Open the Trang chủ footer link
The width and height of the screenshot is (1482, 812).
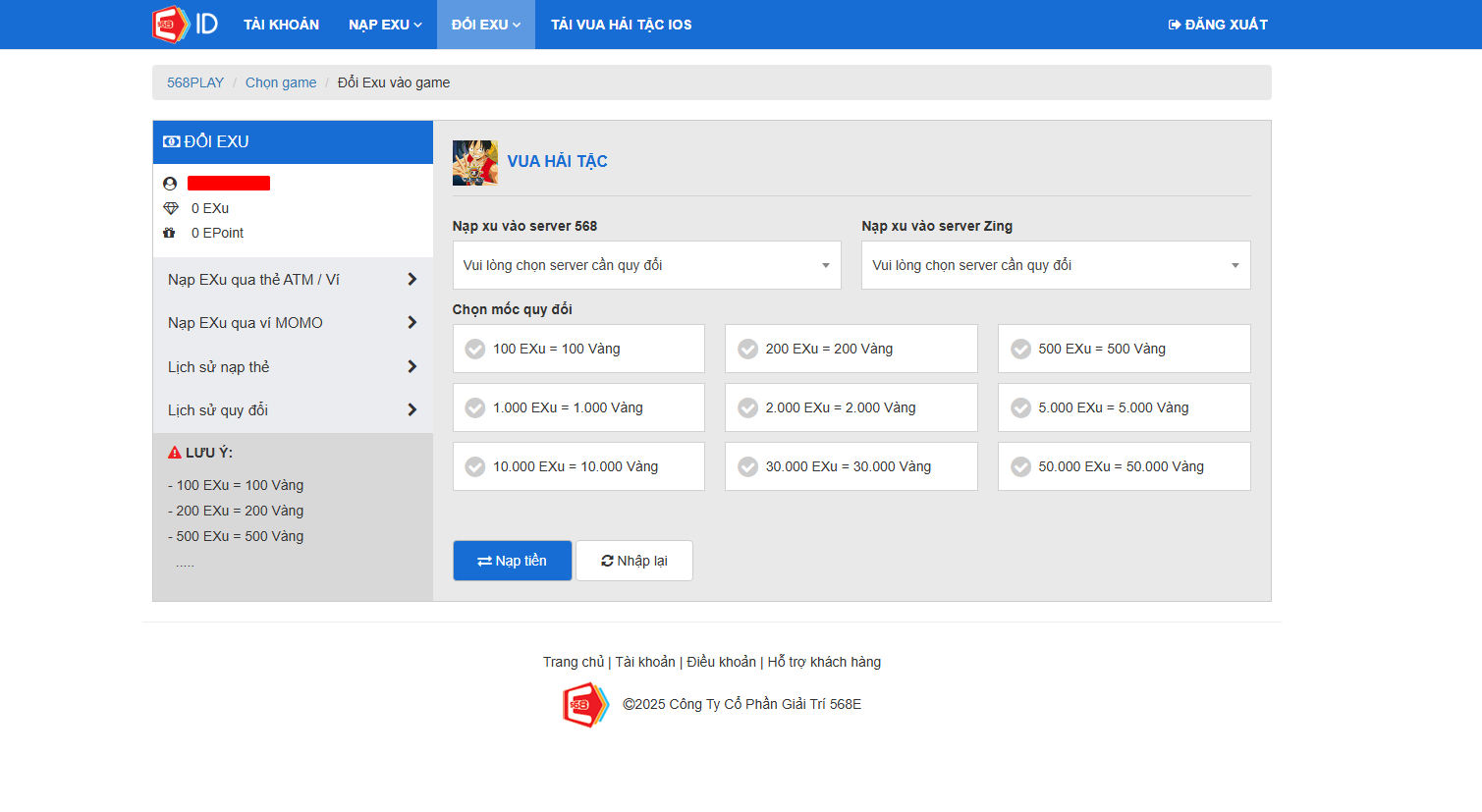point(574,662)
